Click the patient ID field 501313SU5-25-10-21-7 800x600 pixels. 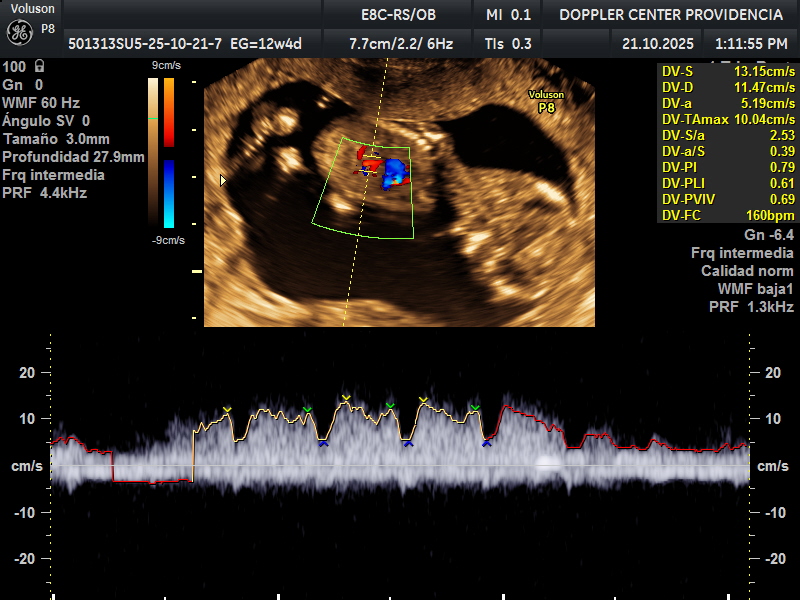tap(130, 43)
